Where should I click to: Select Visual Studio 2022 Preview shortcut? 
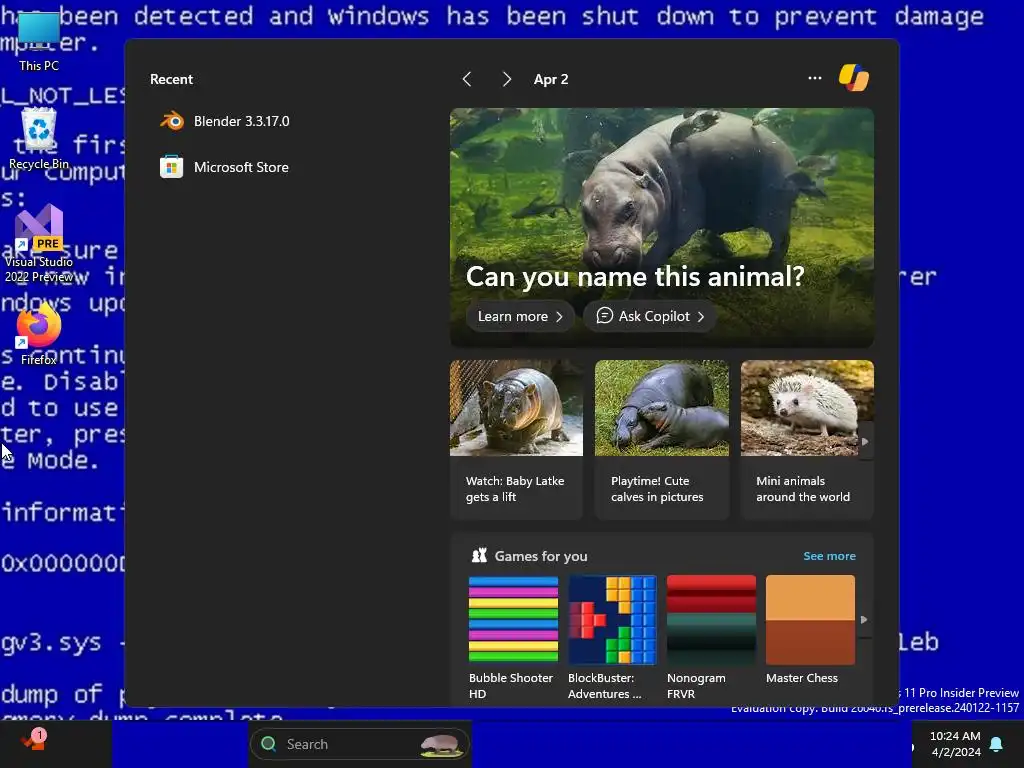[x=39, y=244]
